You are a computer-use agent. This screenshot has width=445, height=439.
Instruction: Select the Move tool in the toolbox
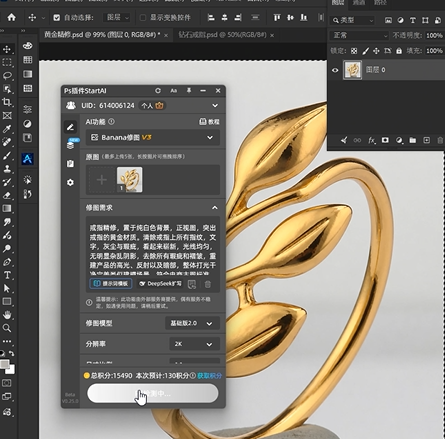7,50
